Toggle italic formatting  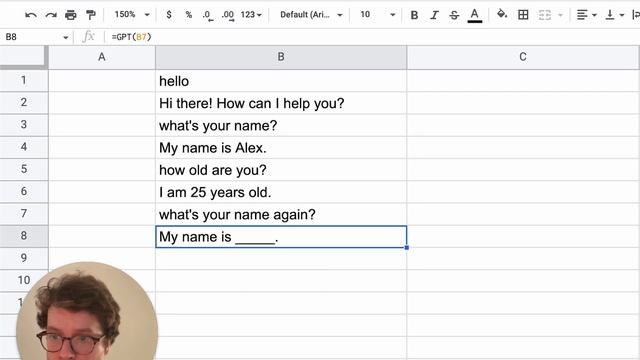coord(434,15)
